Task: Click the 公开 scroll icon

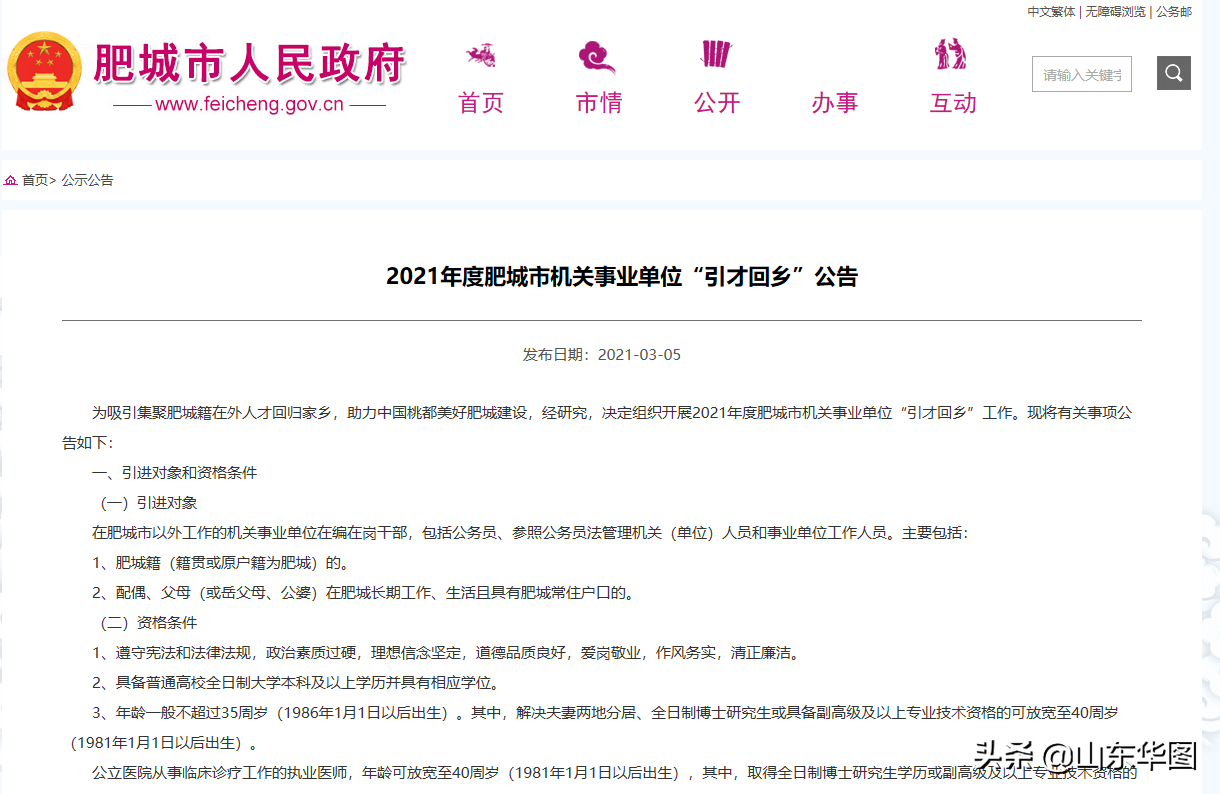Action: (x=716, y=54)
